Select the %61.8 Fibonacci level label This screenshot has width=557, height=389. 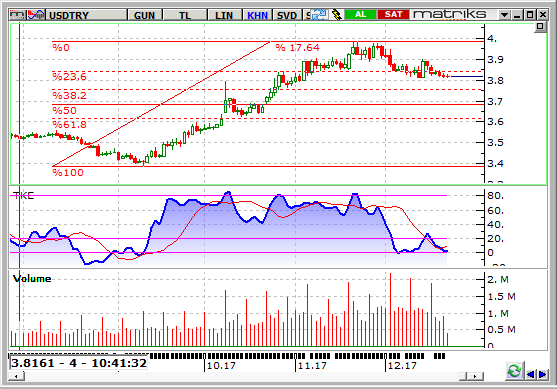pos(69,125)
